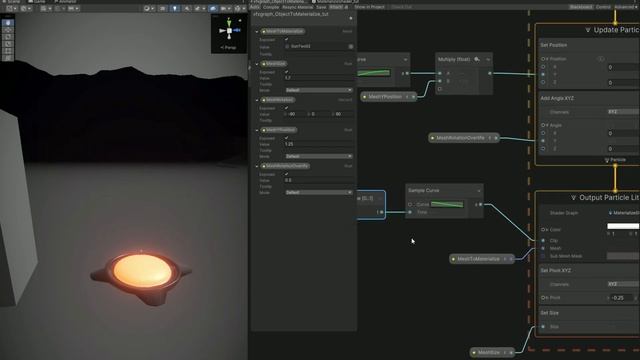
Task: Toggle the sky/effects cloud icon
Action: pyautogui.click(x=213, y=8)
